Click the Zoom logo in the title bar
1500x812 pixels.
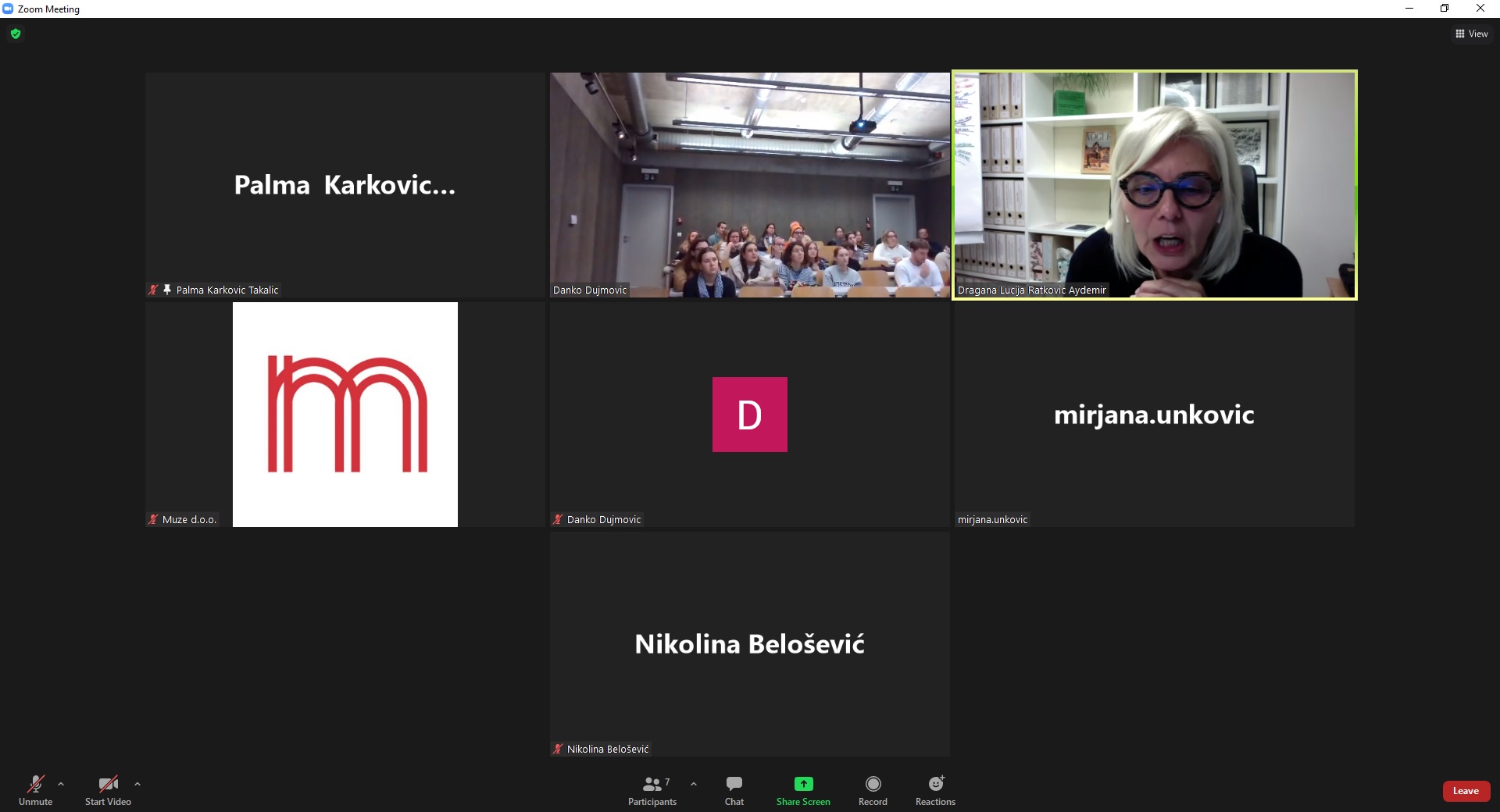[x=8, y=9]
